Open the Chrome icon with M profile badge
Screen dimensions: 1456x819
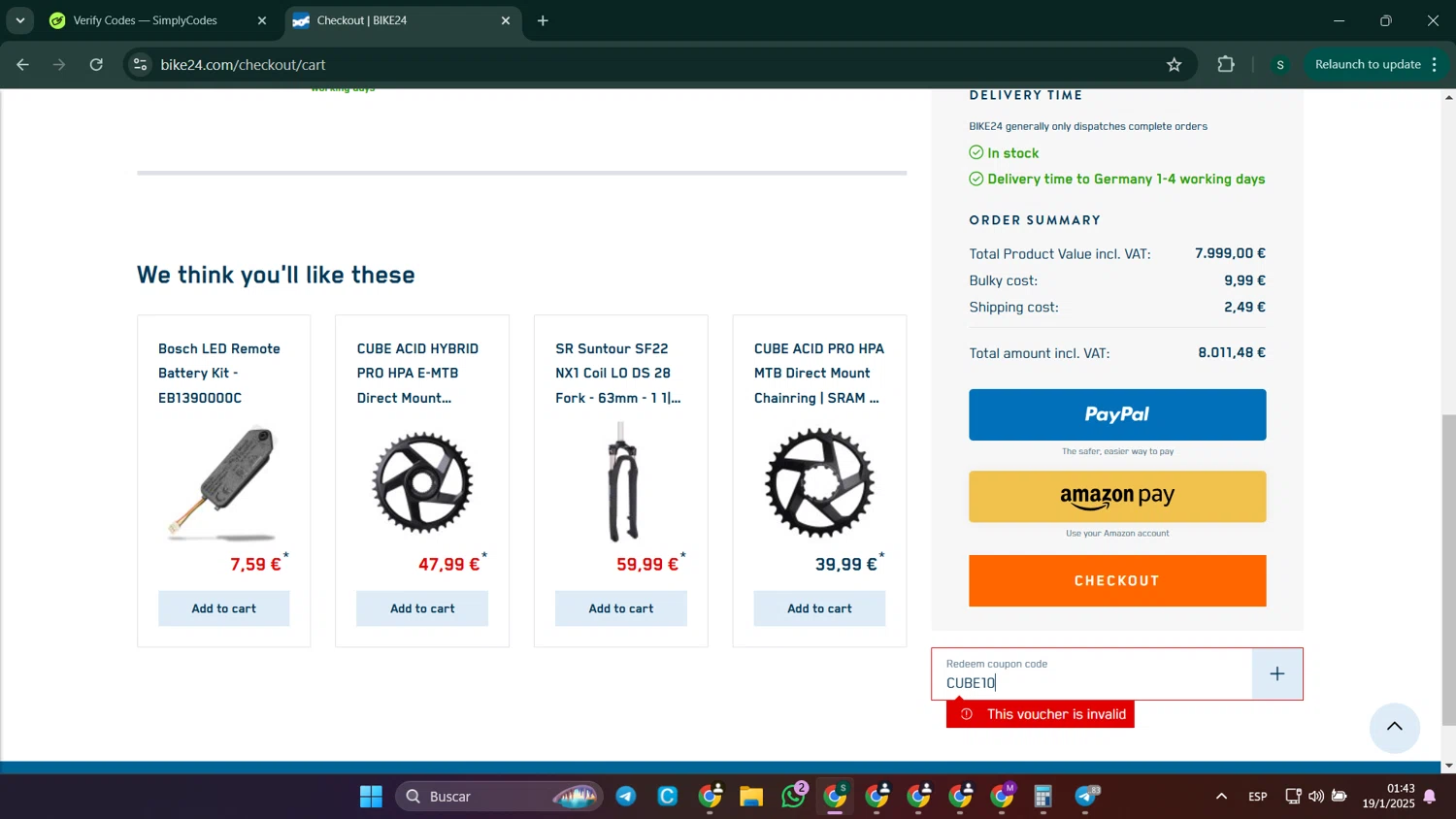coord(1003,797)
